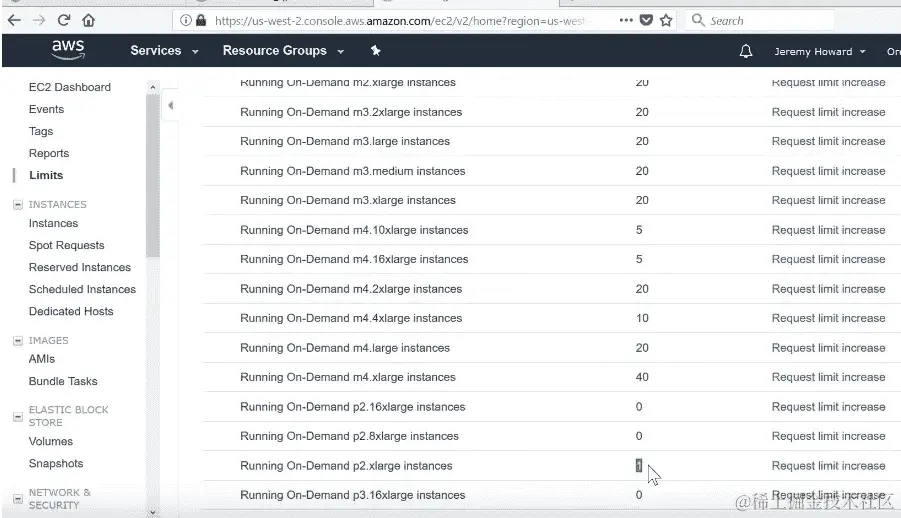This screenshot has width=901, height=518.
Task: Click the padlock security icon in the address bar
Action: point(201,21)
